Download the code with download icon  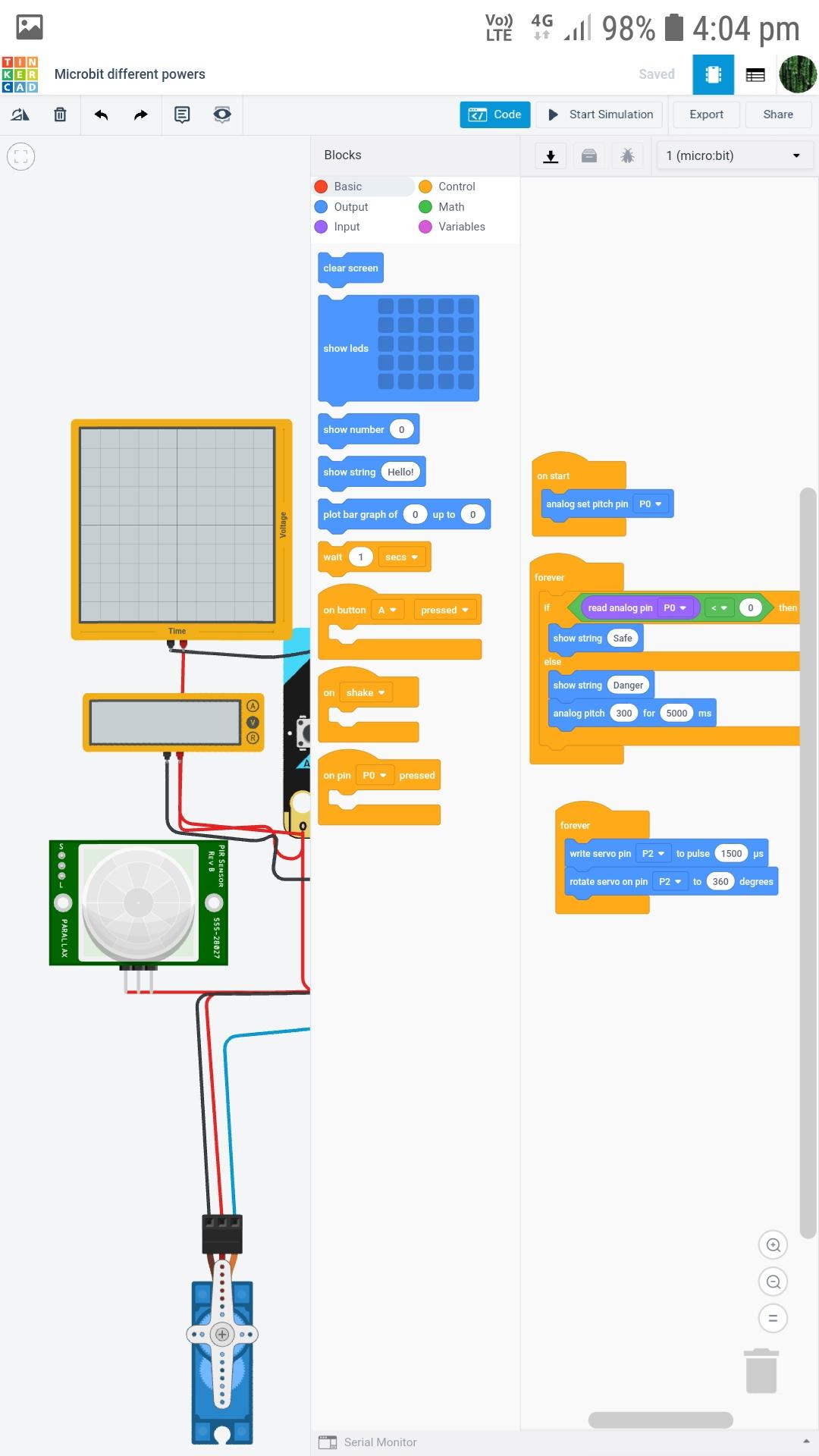(x=551, y=156)
